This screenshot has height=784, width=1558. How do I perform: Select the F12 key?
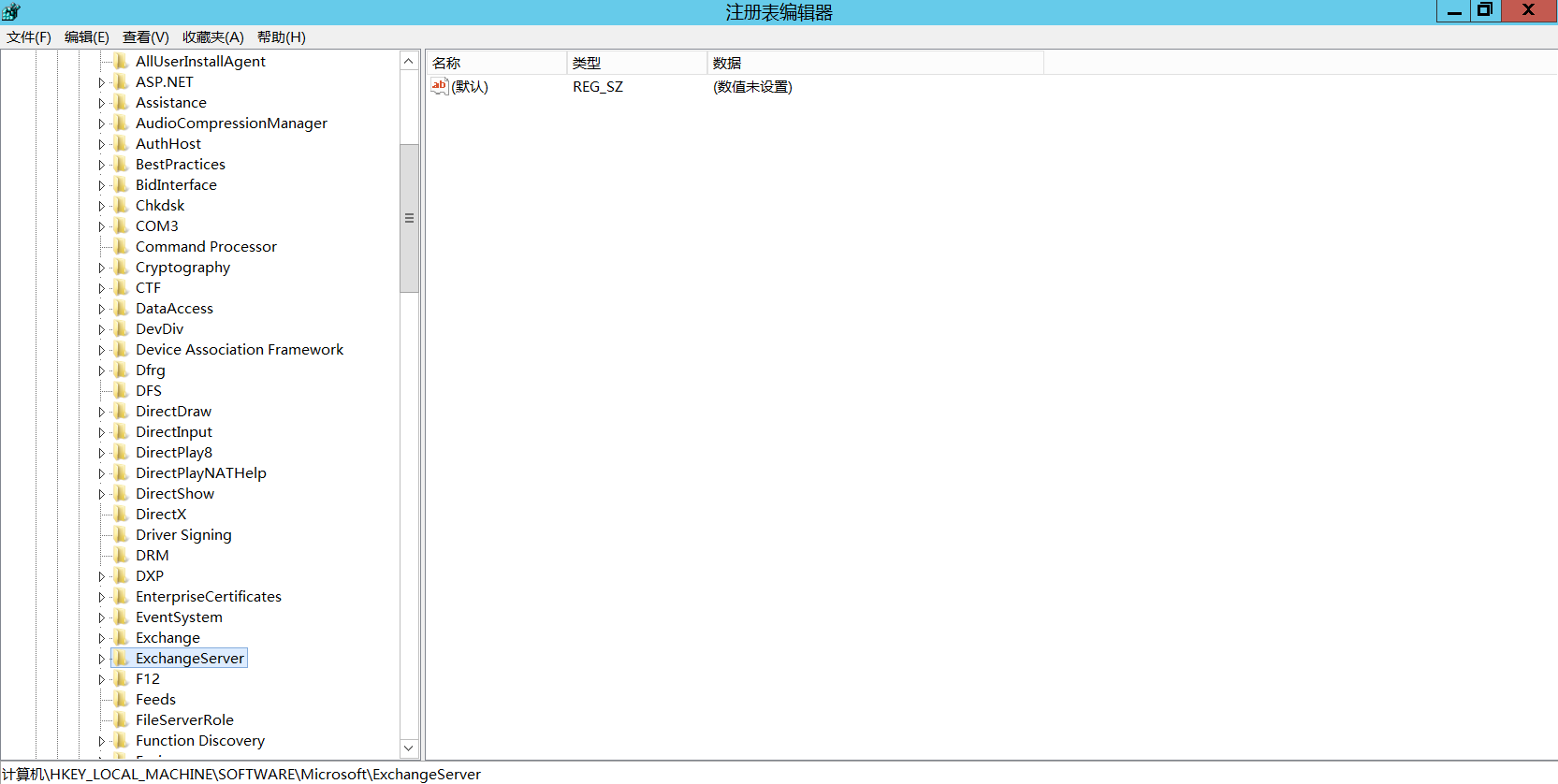coord(148,679)
